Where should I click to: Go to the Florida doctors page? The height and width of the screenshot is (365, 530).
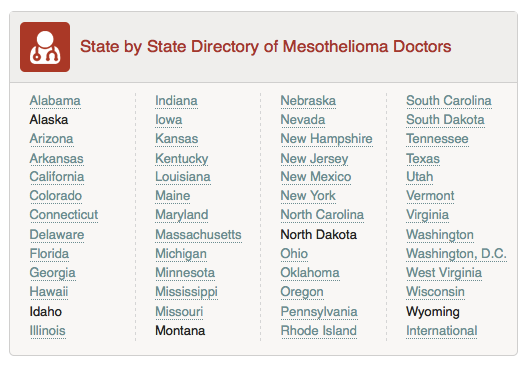pyautogui.click(x=49, y=254)
